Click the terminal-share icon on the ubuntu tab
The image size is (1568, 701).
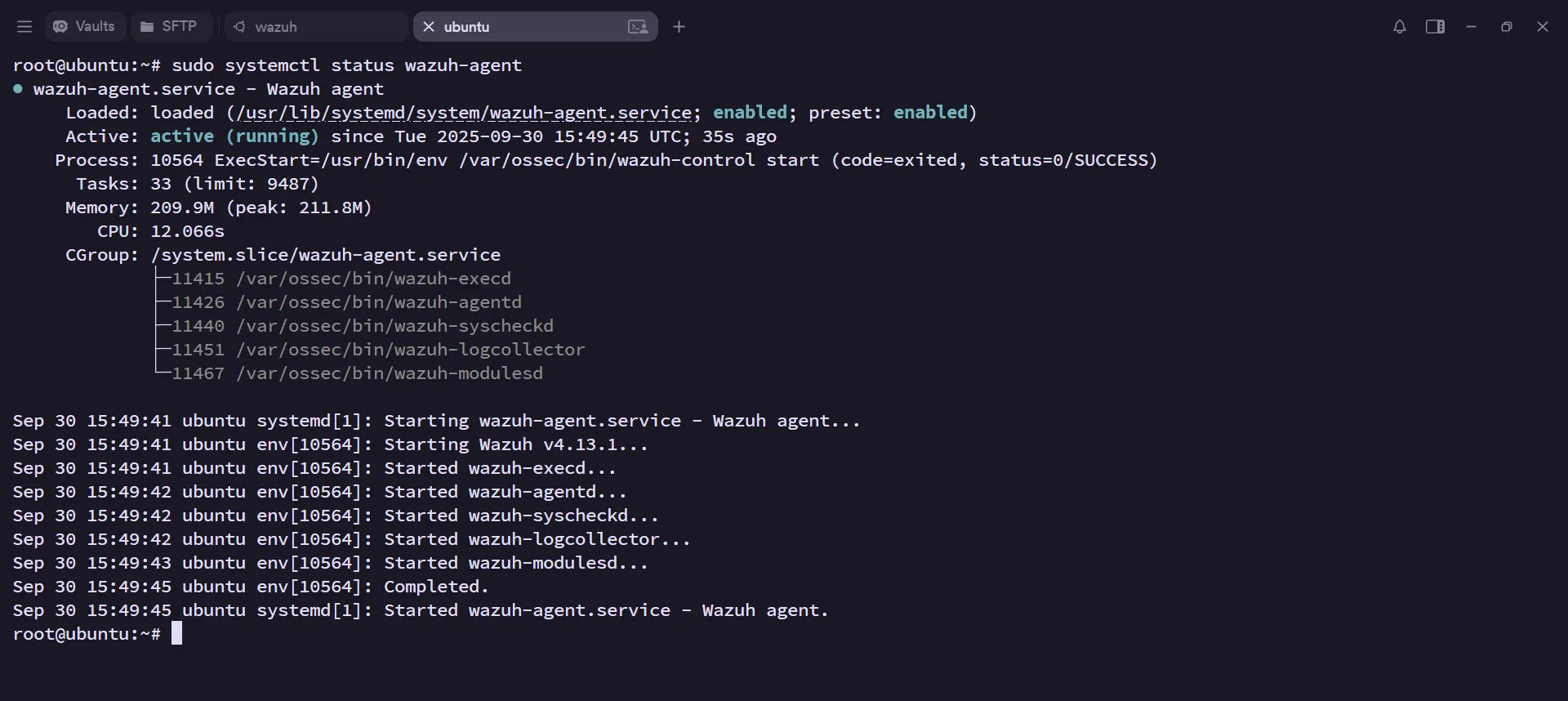coord(639,27)
